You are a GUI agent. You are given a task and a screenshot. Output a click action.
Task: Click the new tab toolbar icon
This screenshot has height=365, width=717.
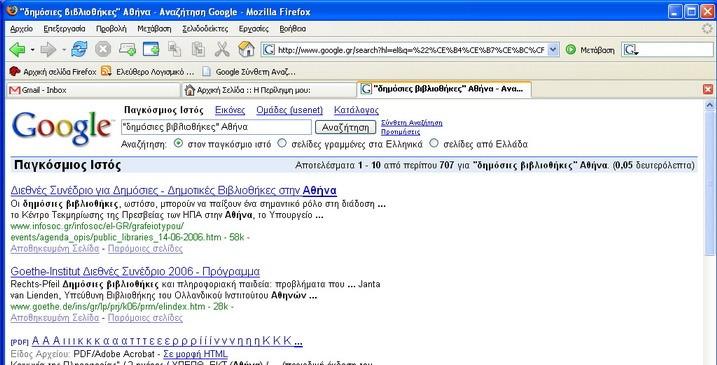127,49
